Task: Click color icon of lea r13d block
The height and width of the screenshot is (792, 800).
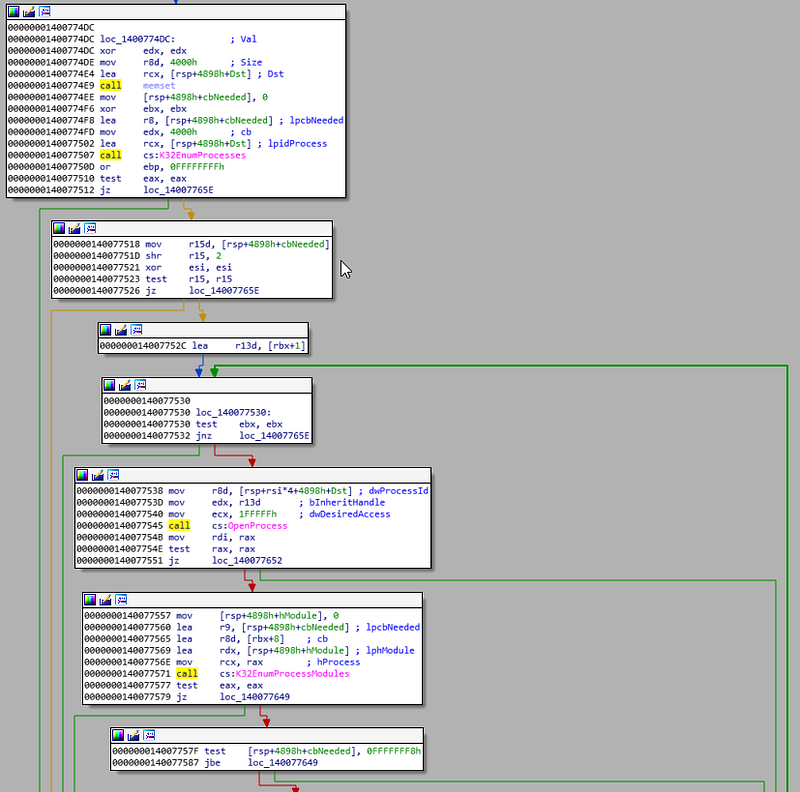Action: [106, 330]
